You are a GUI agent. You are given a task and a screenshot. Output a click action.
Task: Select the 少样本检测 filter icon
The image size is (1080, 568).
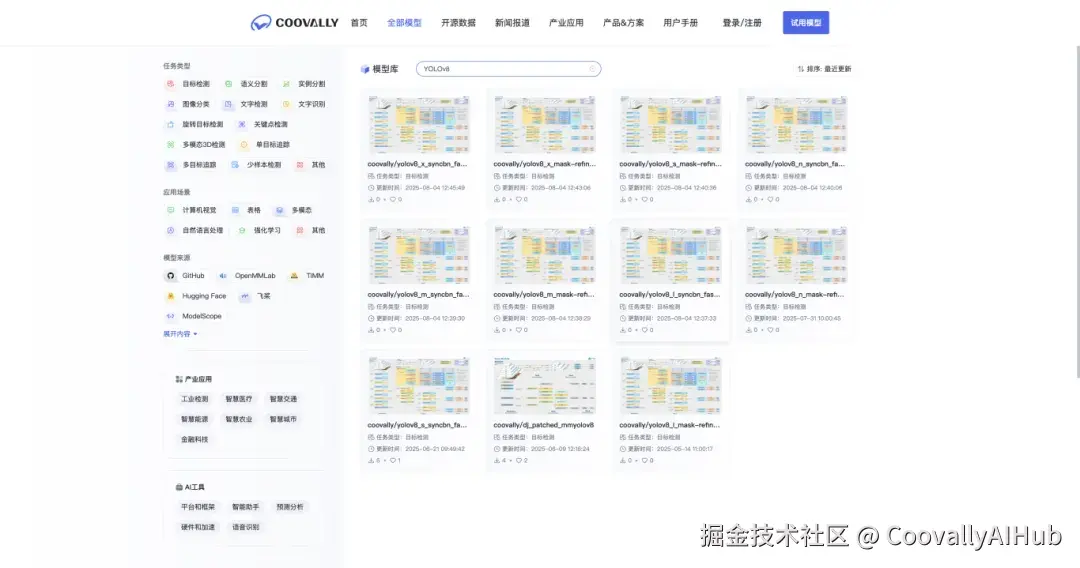(235, 165)
